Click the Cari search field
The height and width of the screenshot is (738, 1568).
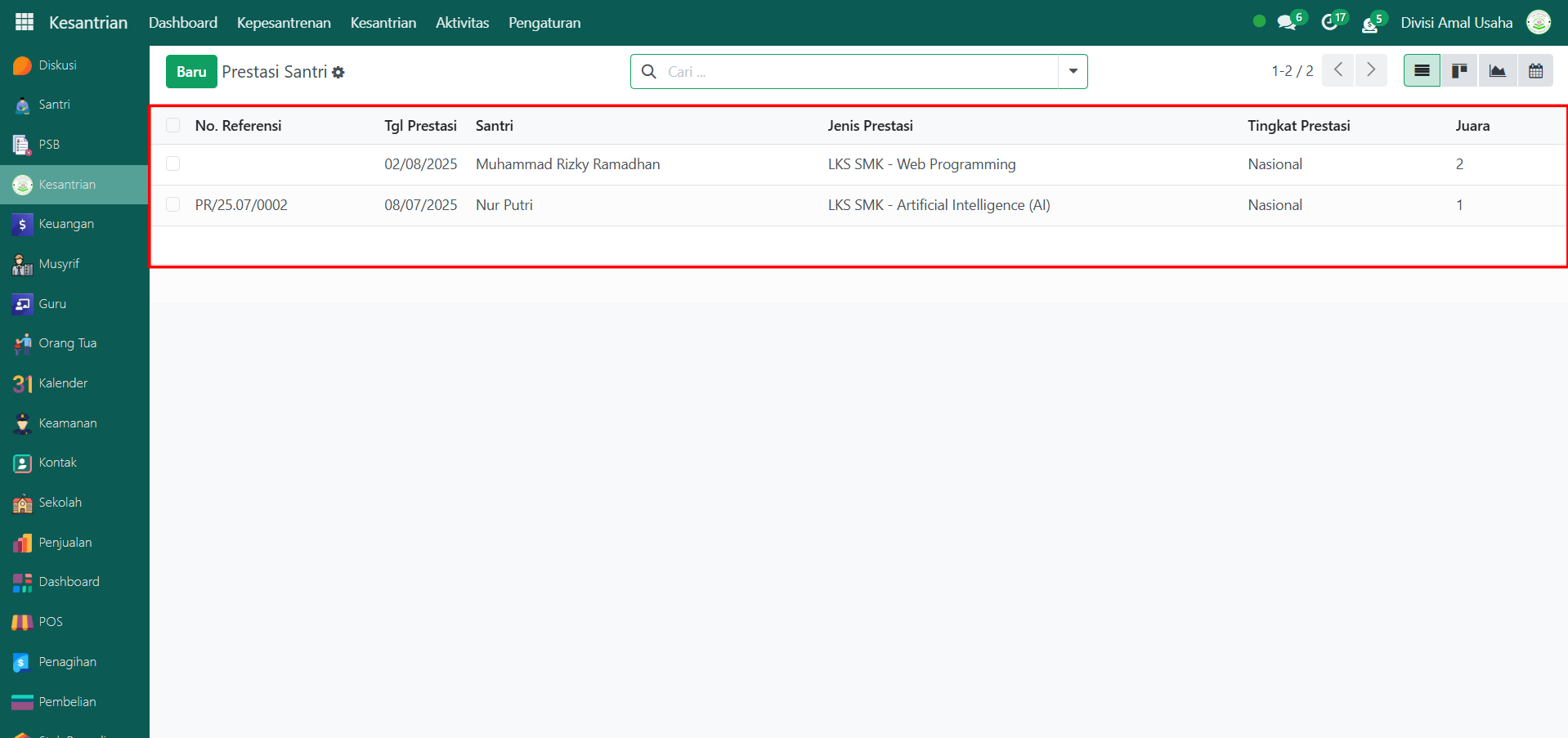(x=858, y=72)
